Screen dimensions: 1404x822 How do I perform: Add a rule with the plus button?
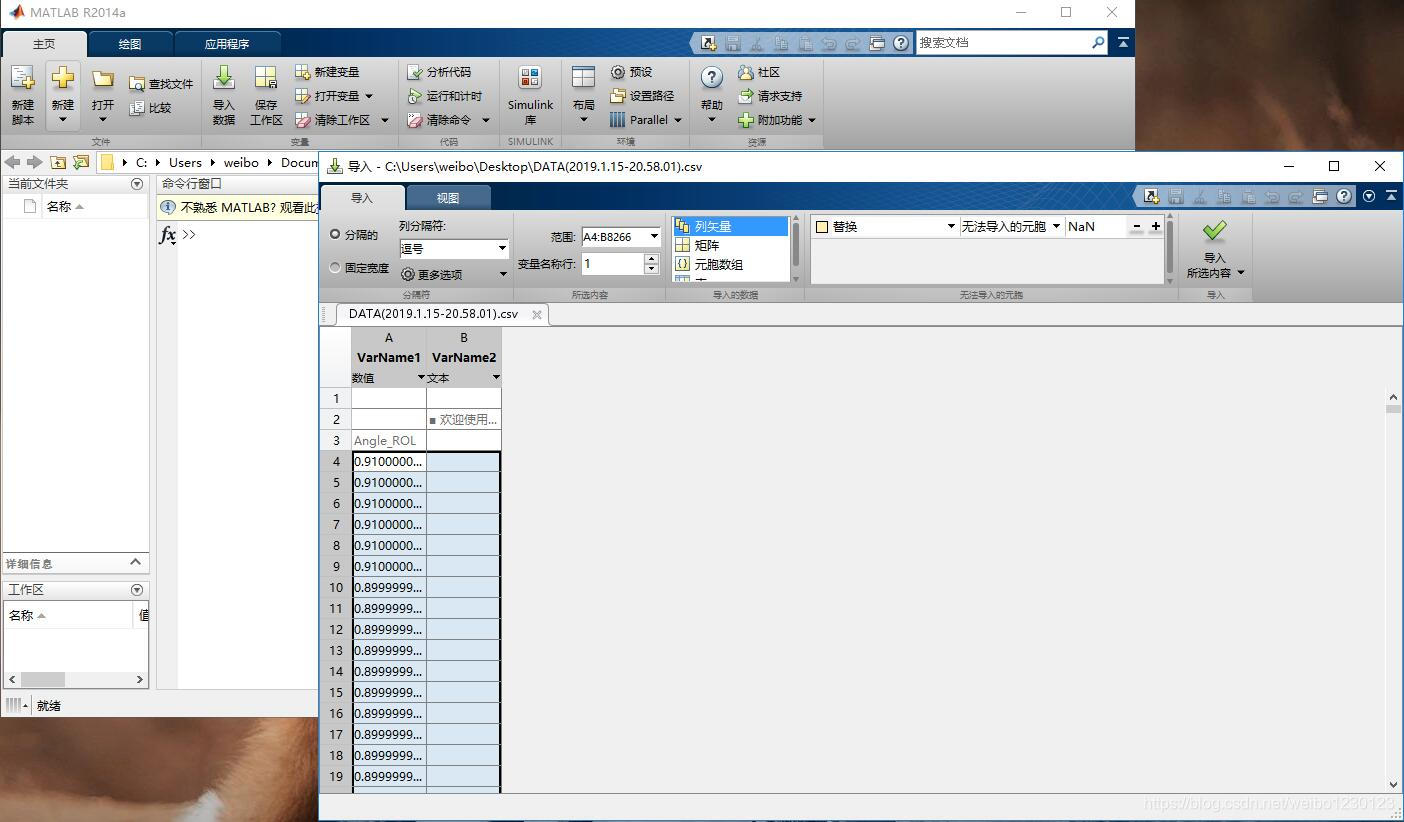[1156, 227]
